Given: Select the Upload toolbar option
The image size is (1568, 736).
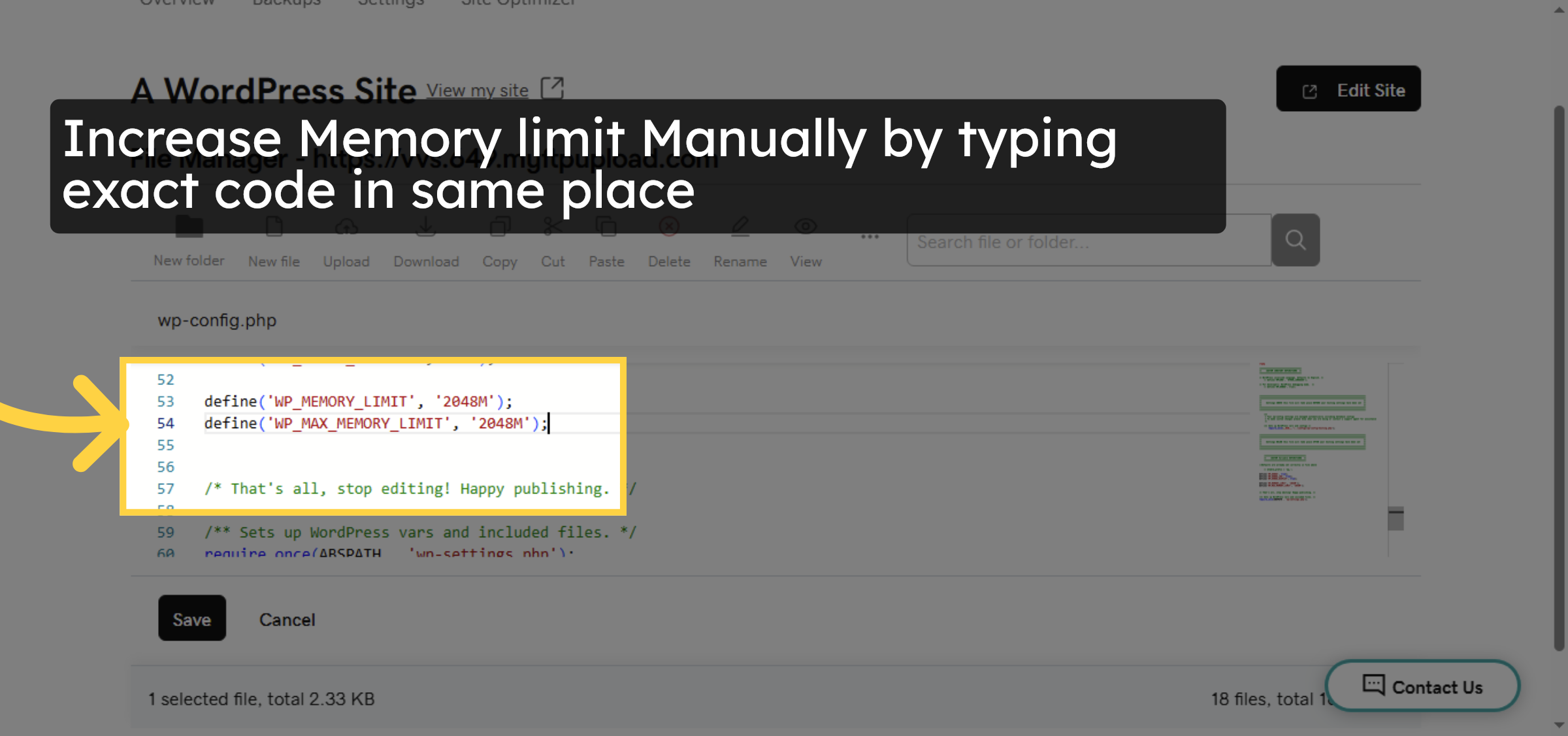Looking at the screenshot, I should click(346, 261).
